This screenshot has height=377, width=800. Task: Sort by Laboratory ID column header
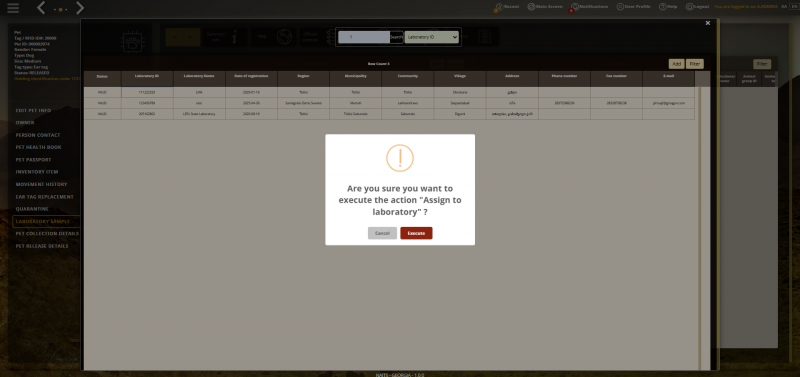(x=147, y=76)
